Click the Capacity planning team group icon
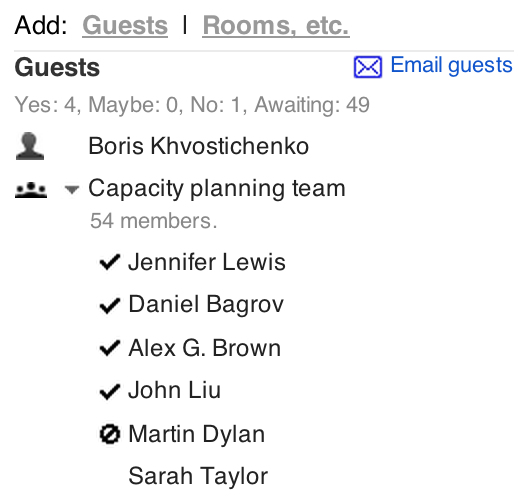The image size is (530, 502). click(x=31, y=190)
